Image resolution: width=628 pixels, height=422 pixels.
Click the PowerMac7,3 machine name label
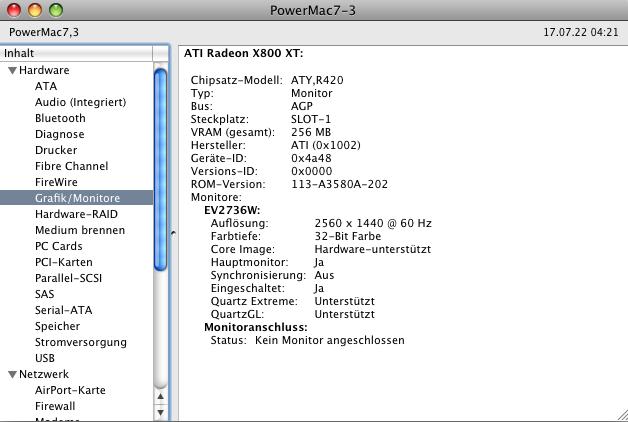pos(44,32)
